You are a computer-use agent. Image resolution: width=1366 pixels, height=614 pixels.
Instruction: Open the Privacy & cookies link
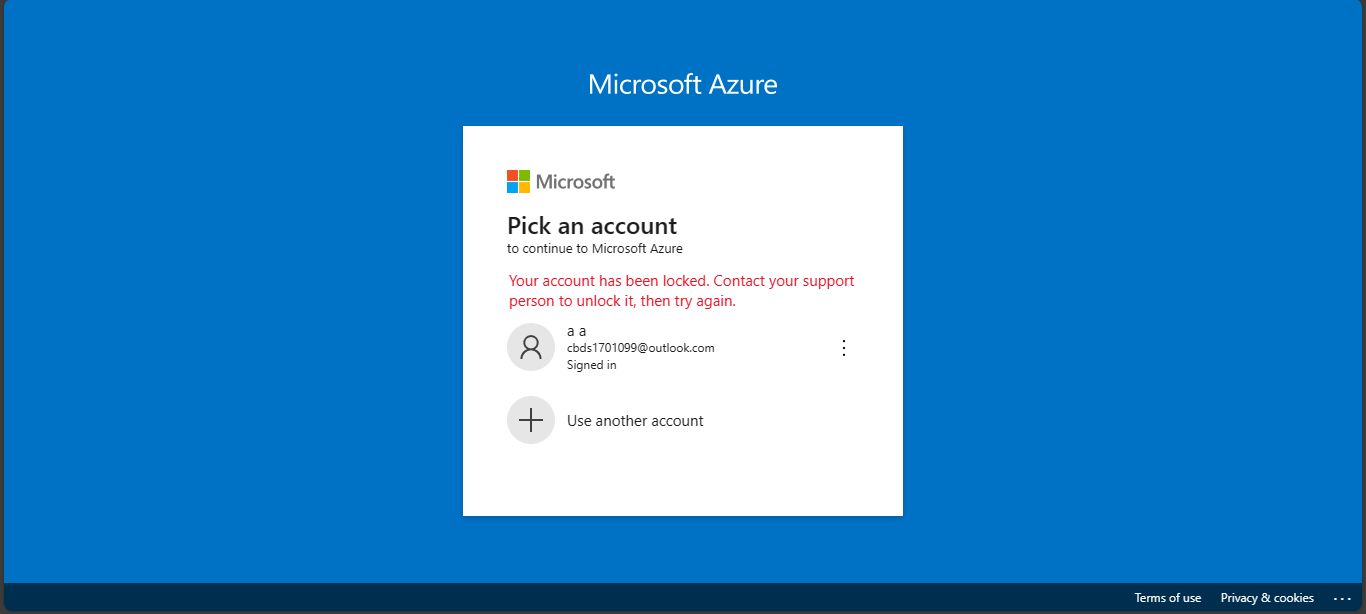[1267, 598]
